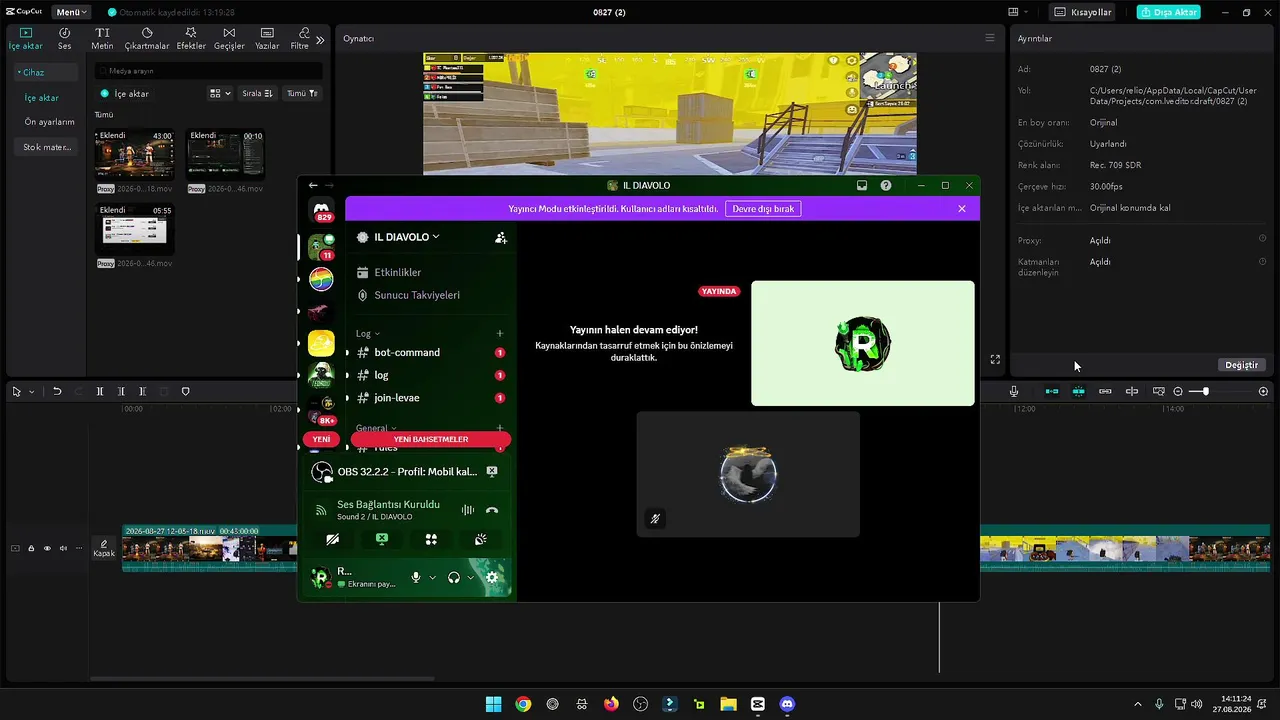The height and width of the screenshot is (720, 1280).
Task: Click the Kısayollar shortcuts button
Action: coord(1083,12)
